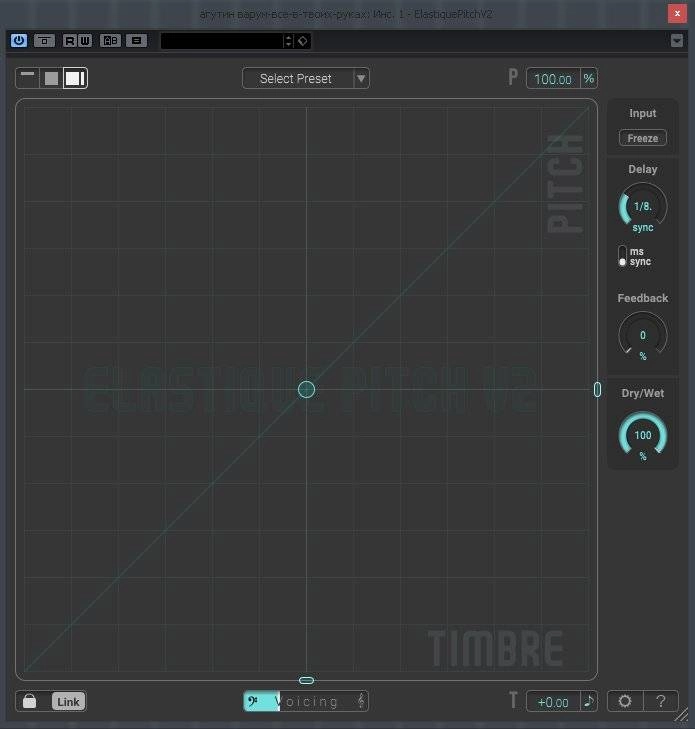This screenshot has width=695, height=729.
Task: Switch to full view with side panel icon
Action: click(75, 78)
